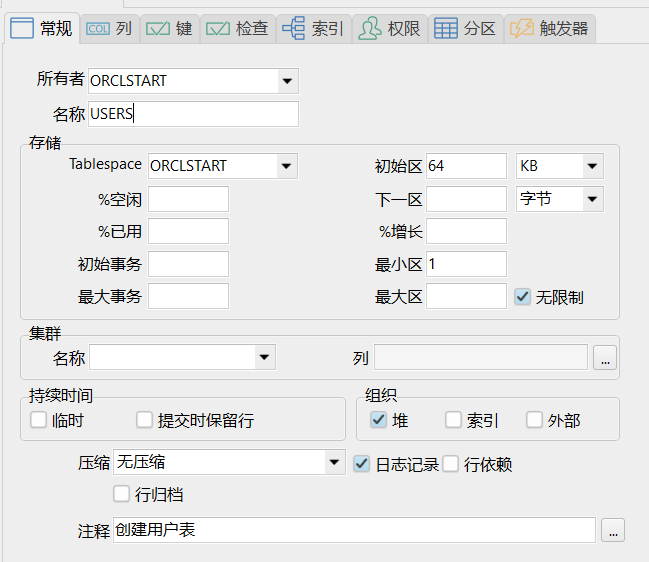Image resolution: width=649 pixels, height=562 pixels.
Task: Open the KB unit dropdown for 初始区
Action: 592,166
